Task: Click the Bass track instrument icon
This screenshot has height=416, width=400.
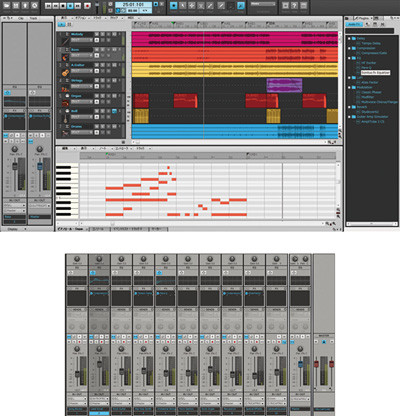Action: click(x=65, y=56)
